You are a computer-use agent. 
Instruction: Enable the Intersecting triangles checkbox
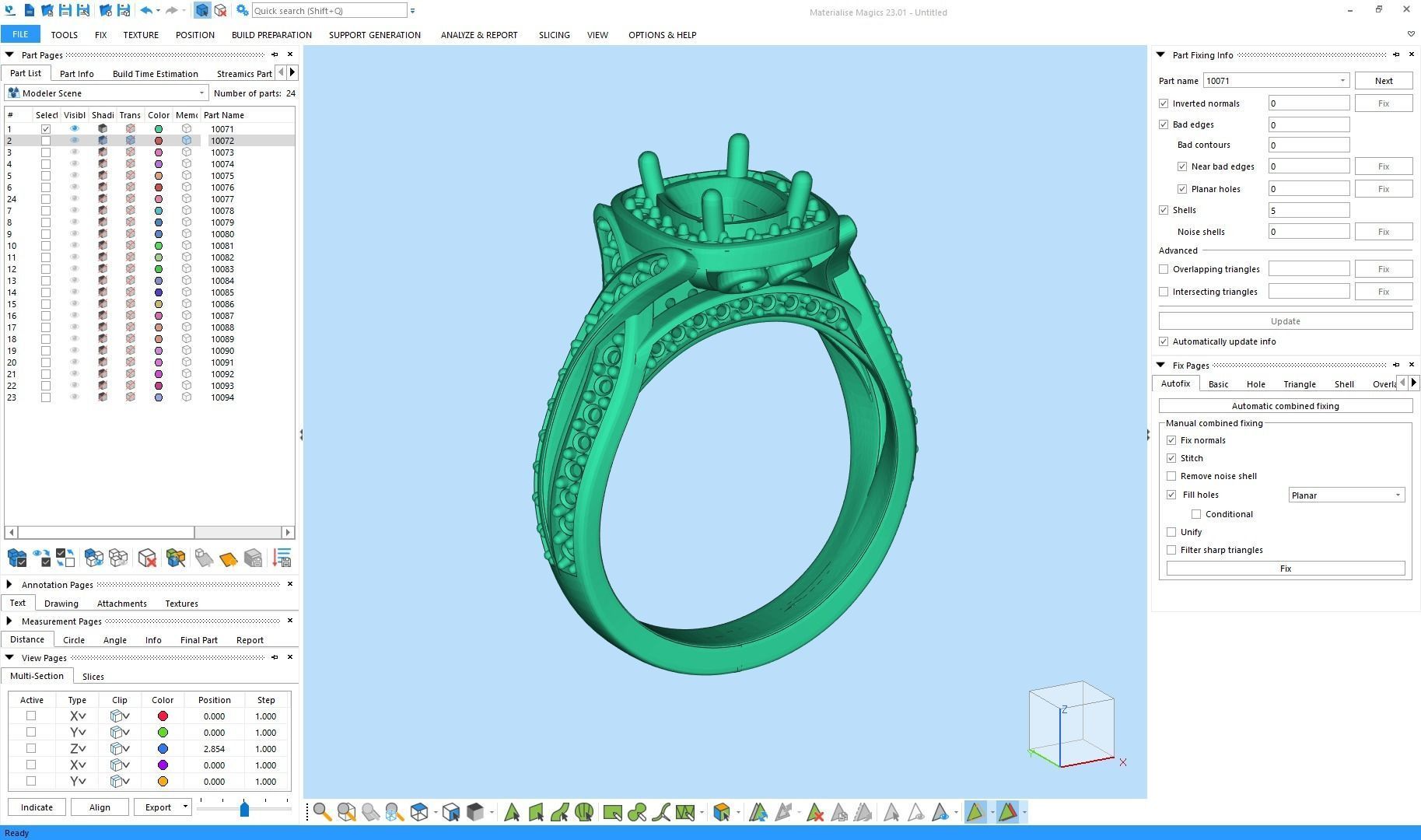[1164, 292]
